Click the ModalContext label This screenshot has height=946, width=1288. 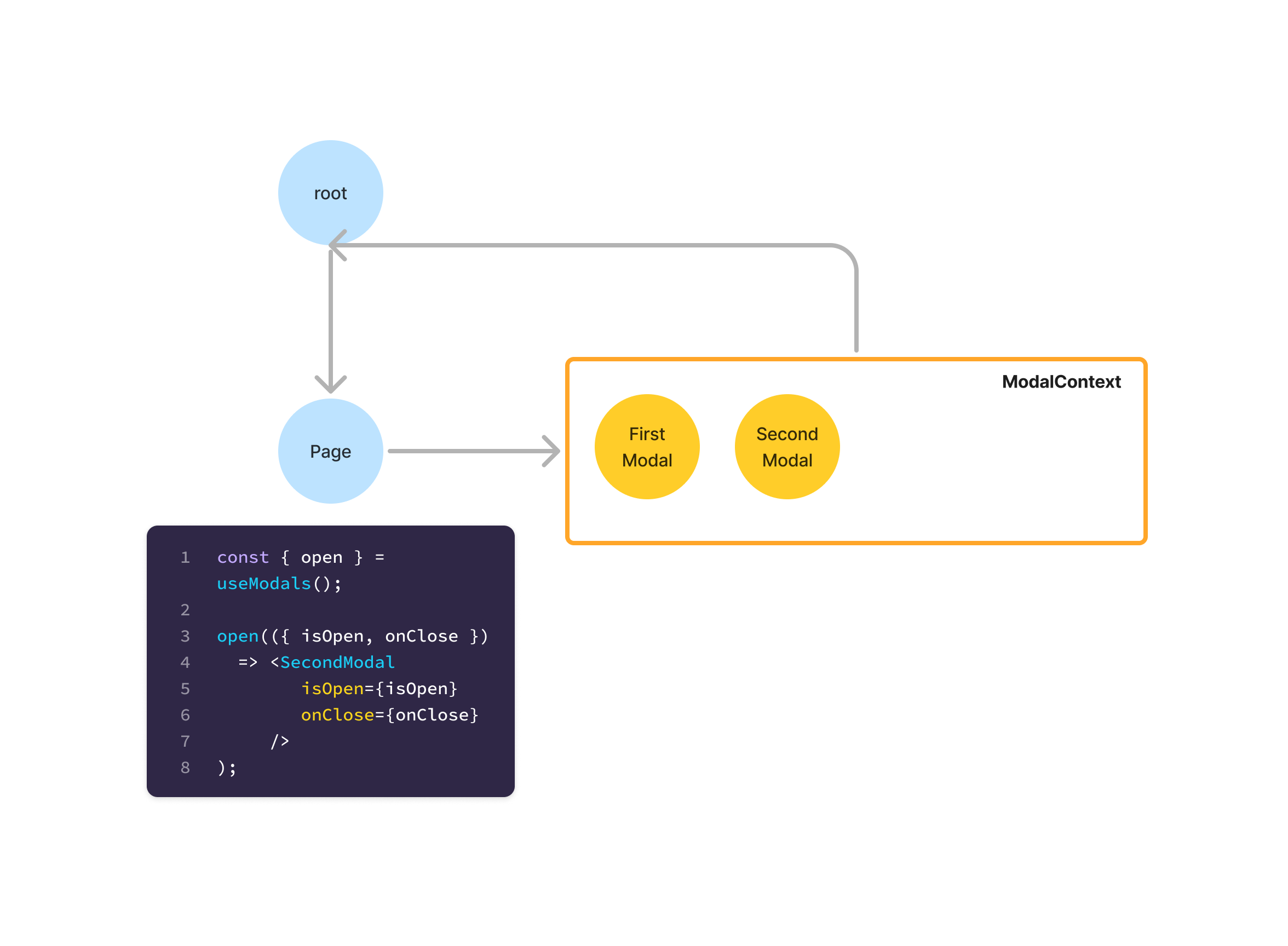coord(1061,382)
